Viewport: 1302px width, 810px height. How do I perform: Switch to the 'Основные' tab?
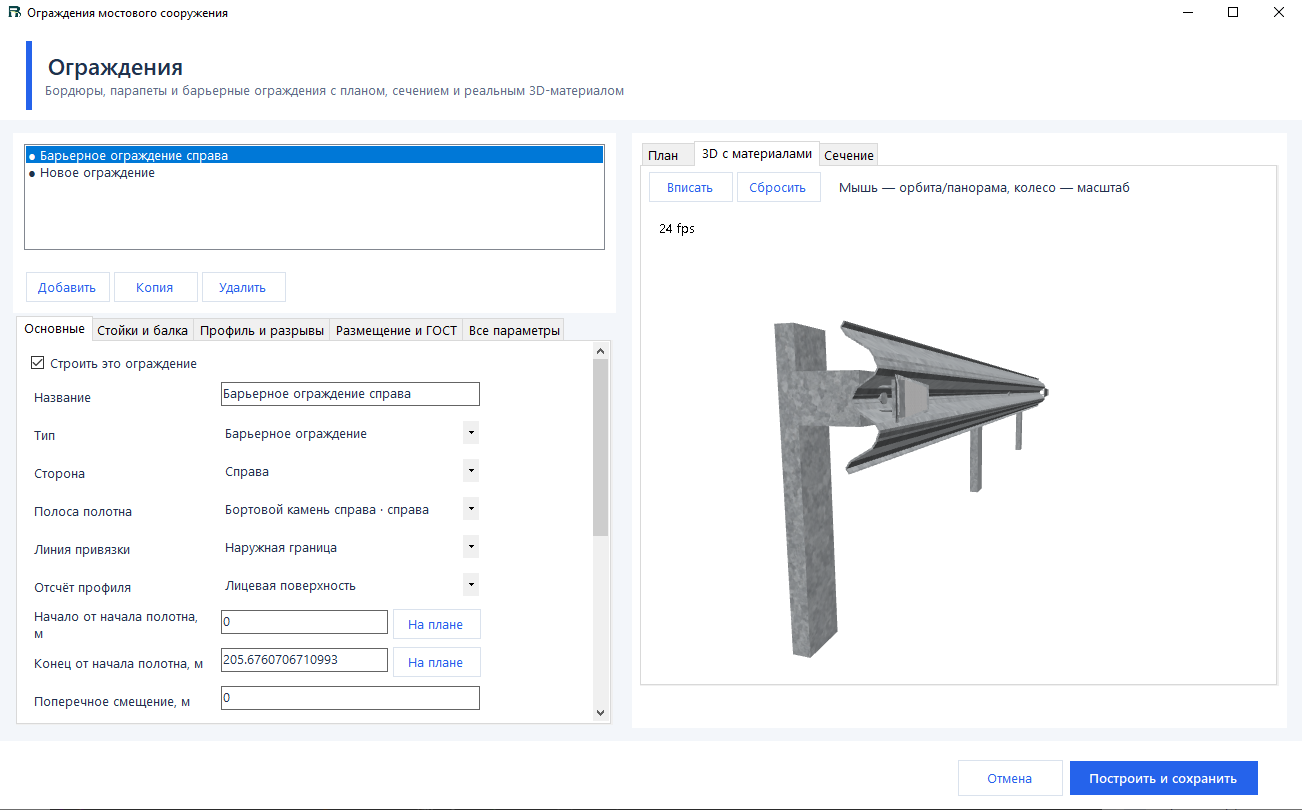coord(54,329)
